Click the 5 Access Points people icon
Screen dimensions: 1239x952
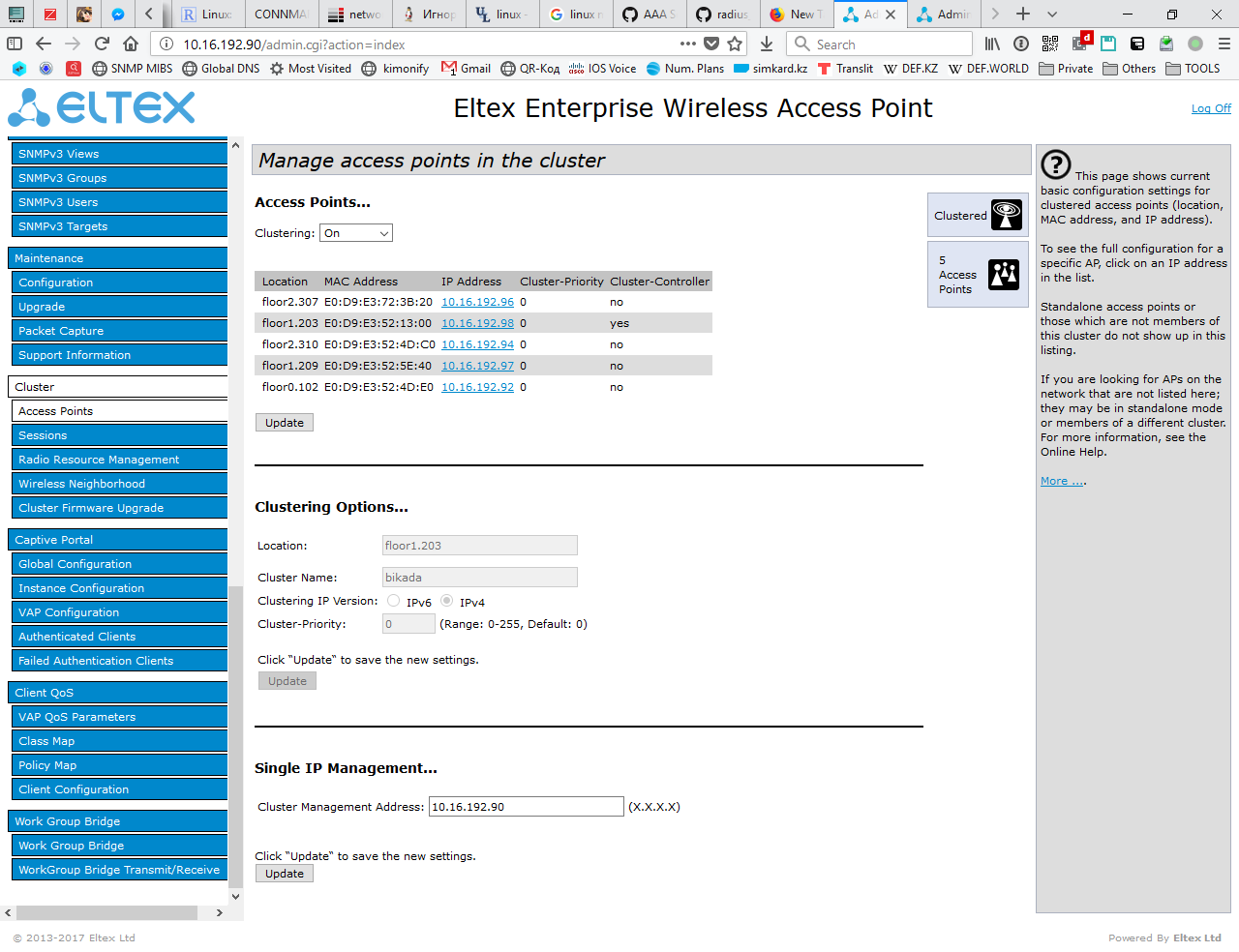pyautogui.click(x=1004, y=275)
